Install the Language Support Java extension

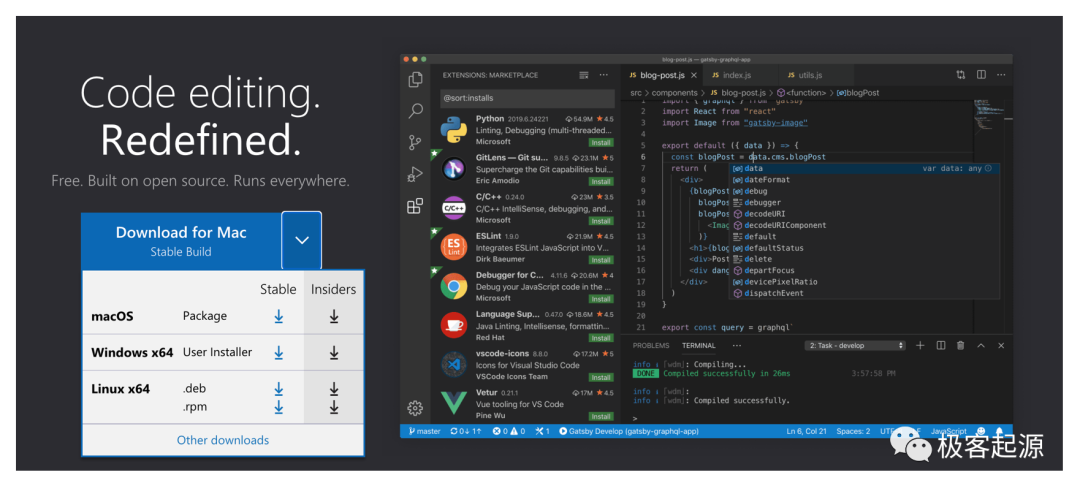[601, 338]
